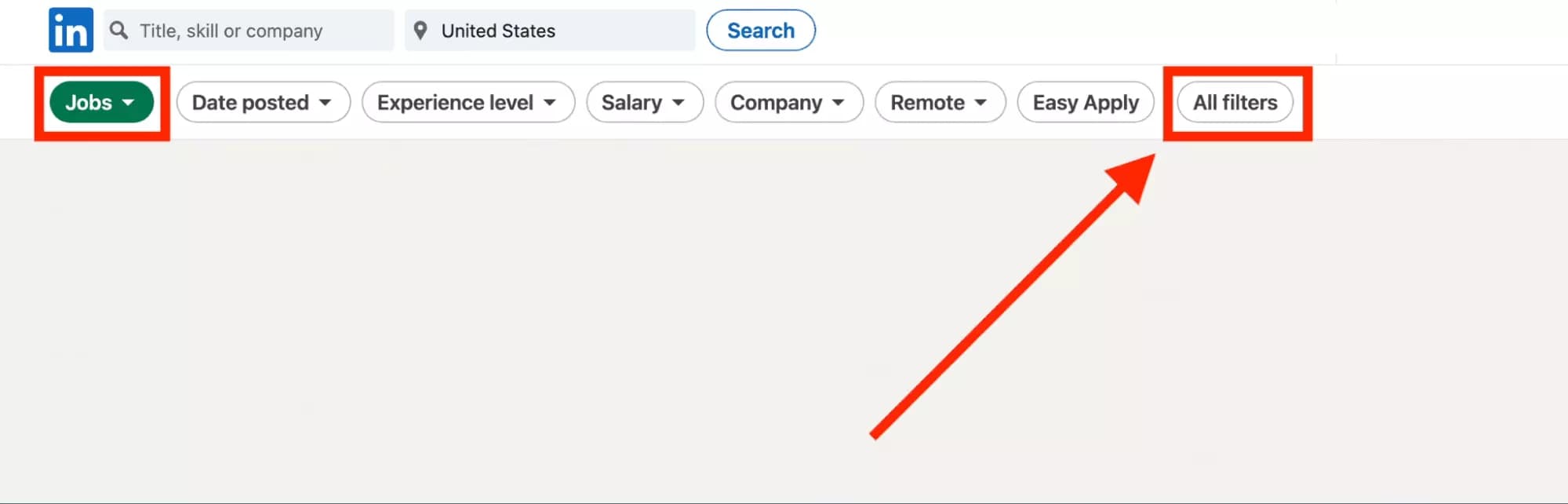Image resolution: width=1568 pixels, height=504 pixels.
Task: Open the Experience level filter
Action: (467, 102)
